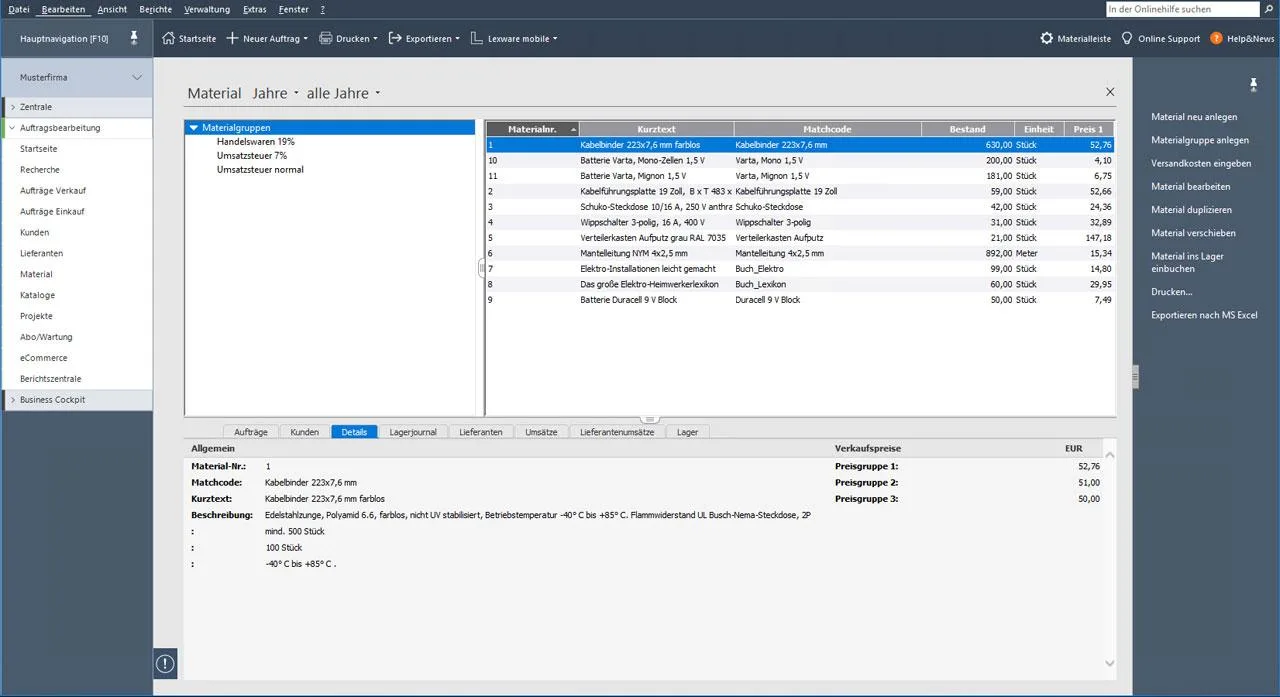Switch to the Kunden tab
The image size is (1280, 697).
point(305,432)
